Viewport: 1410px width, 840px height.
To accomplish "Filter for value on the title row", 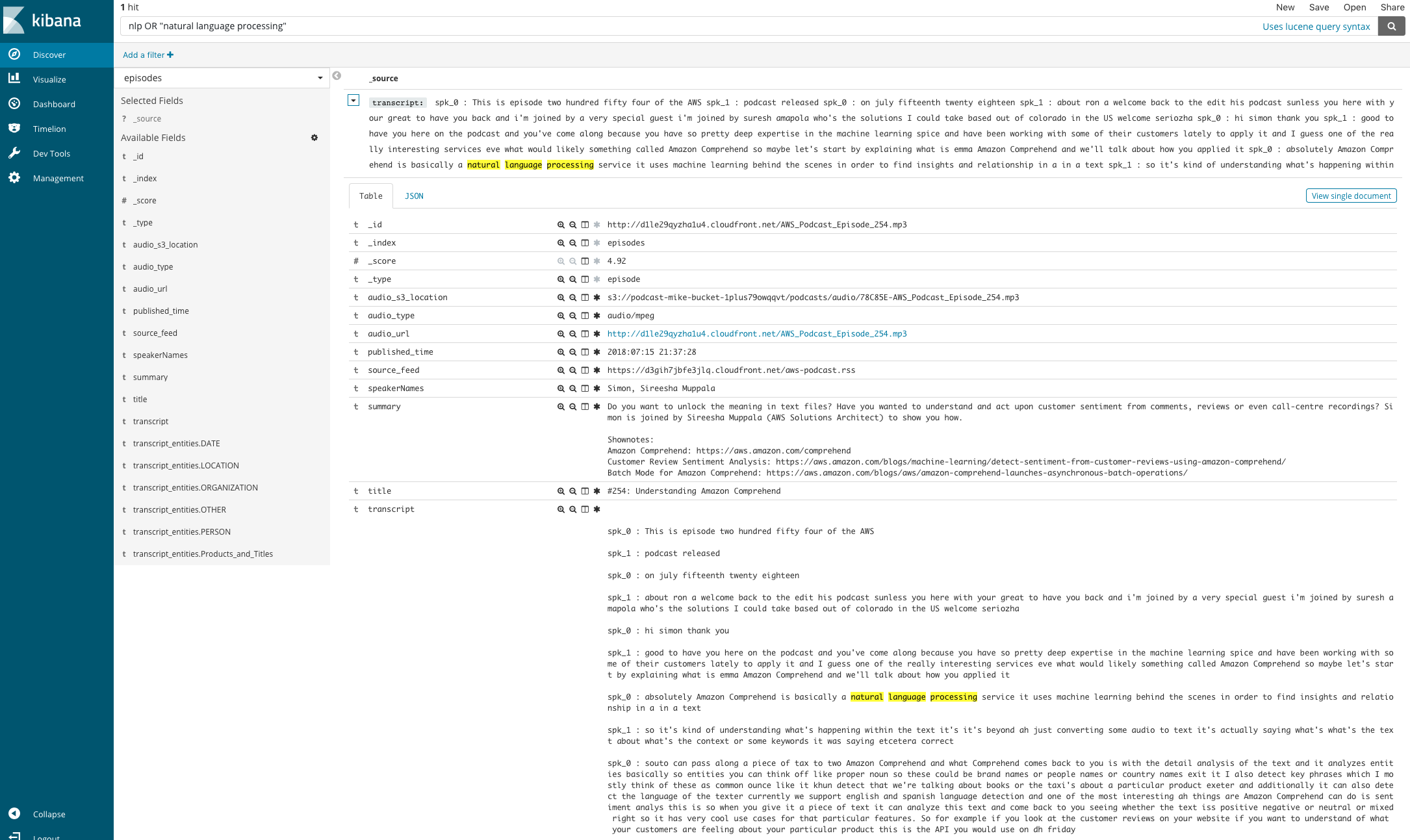I will tap(560, 491).
